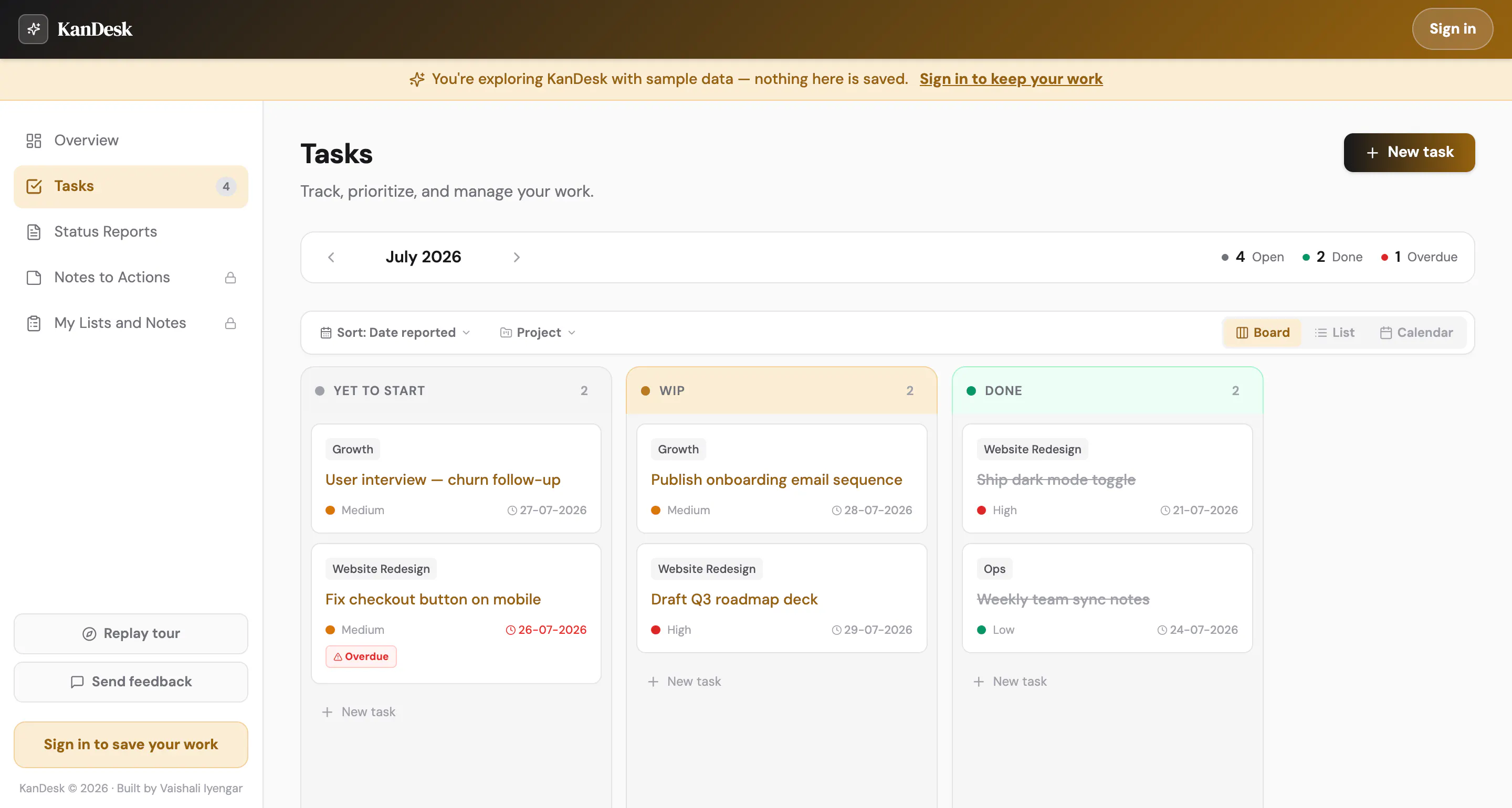The width and height of the screenshot is (1512, 808).
Task: Click the folder icon next to Project
Action: point(506,333)
